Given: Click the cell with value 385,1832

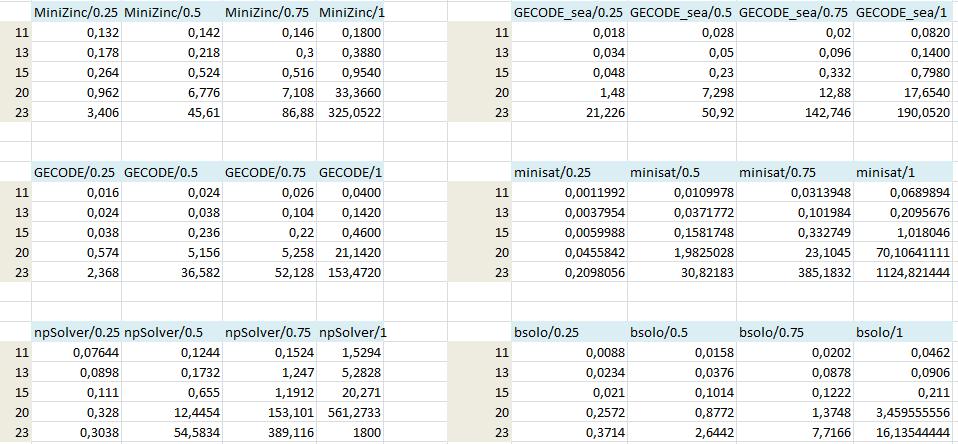Looking at the screenshot, I should coord(795,273).
